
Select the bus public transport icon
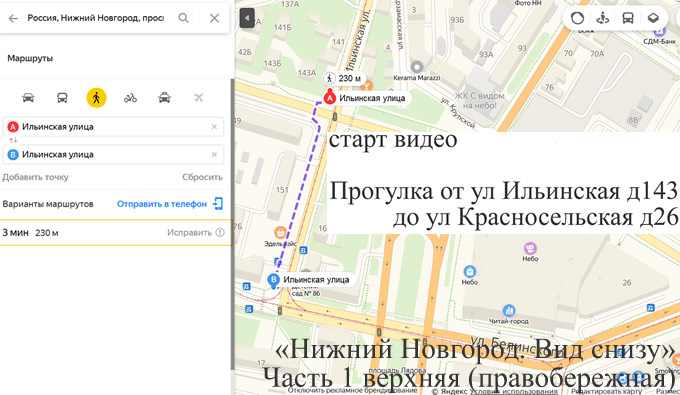tap(62, 98)
